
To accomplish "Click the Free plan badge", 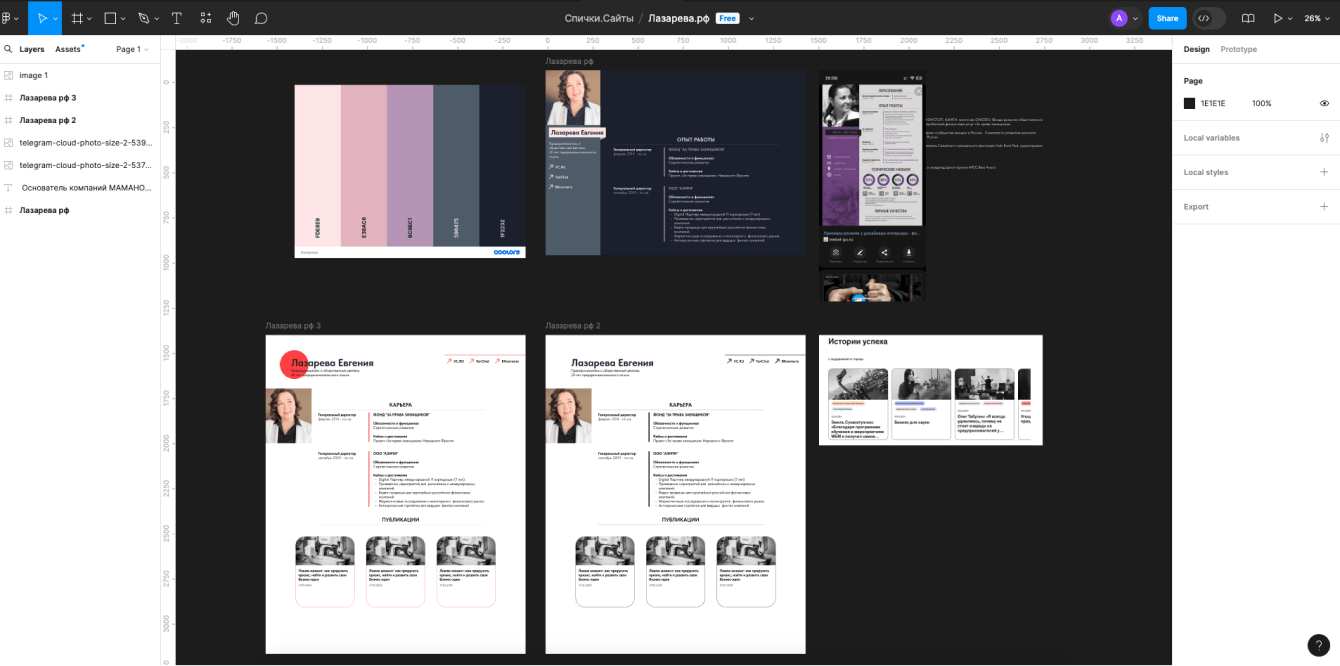I will [727, 18].
